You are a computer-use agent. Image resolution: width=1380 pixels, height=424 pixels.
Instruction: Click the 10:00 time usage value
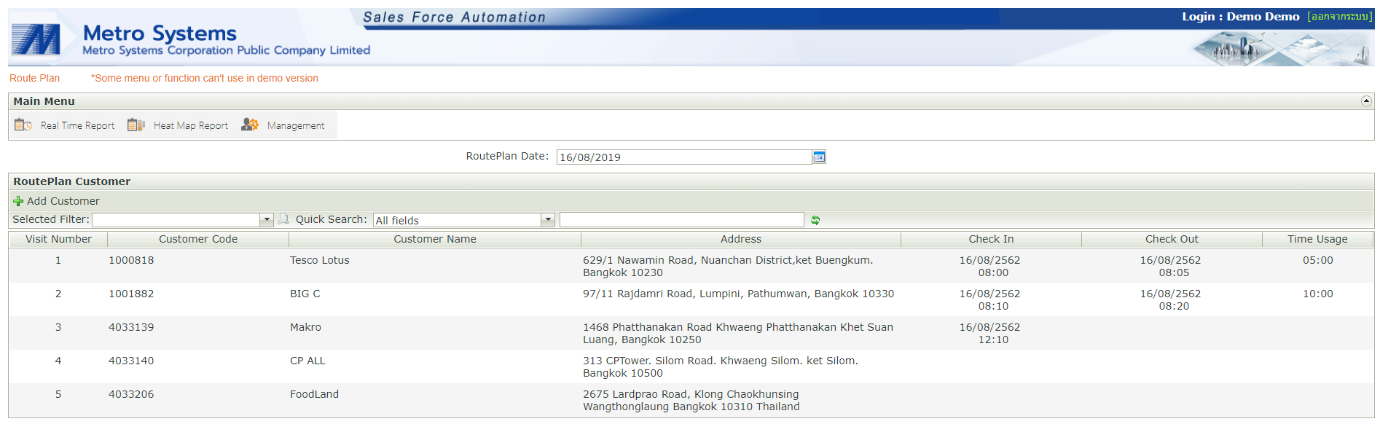coord(1318,294)
